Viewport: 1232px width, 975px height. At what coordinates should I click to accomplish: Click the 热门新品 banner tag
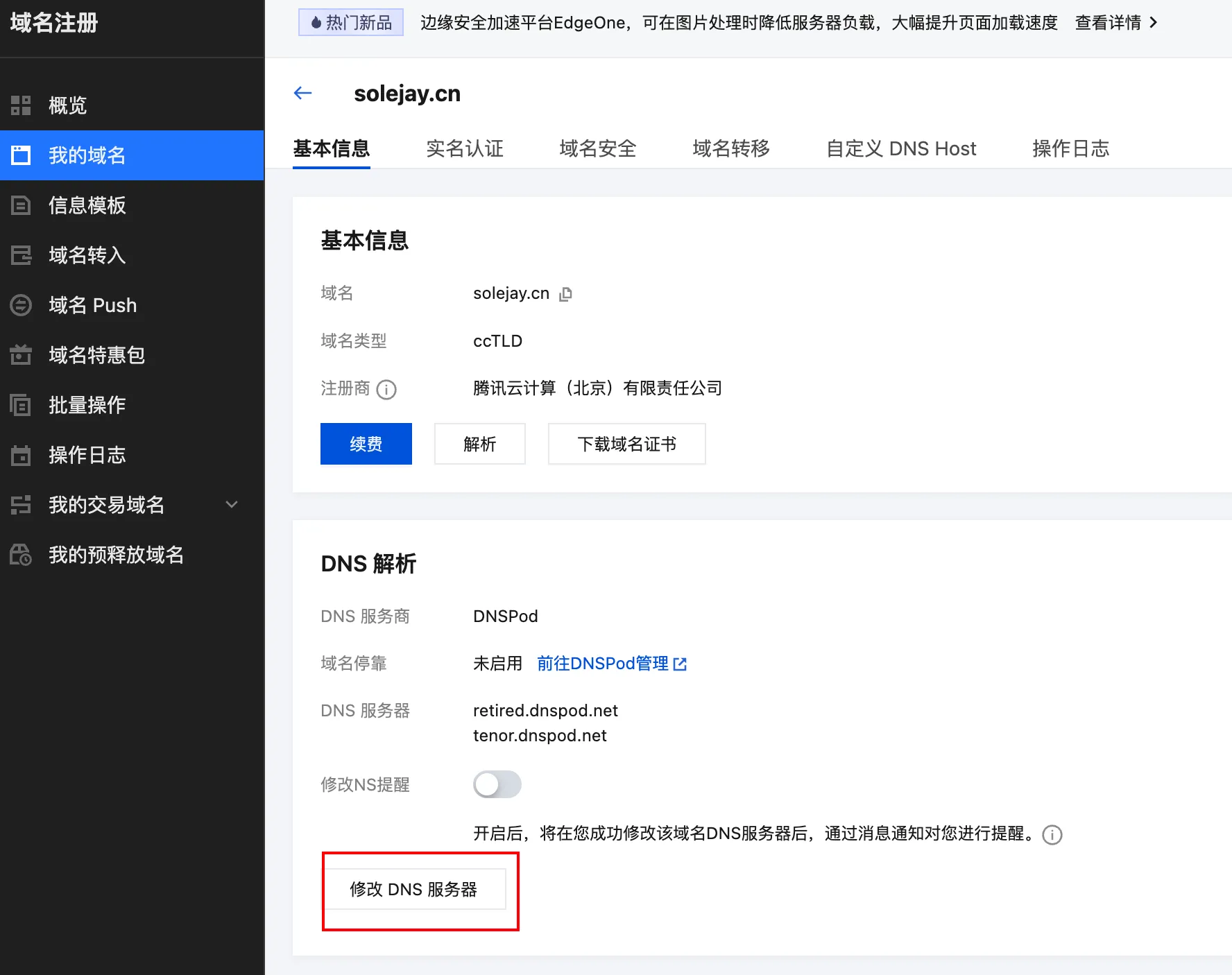351,23
